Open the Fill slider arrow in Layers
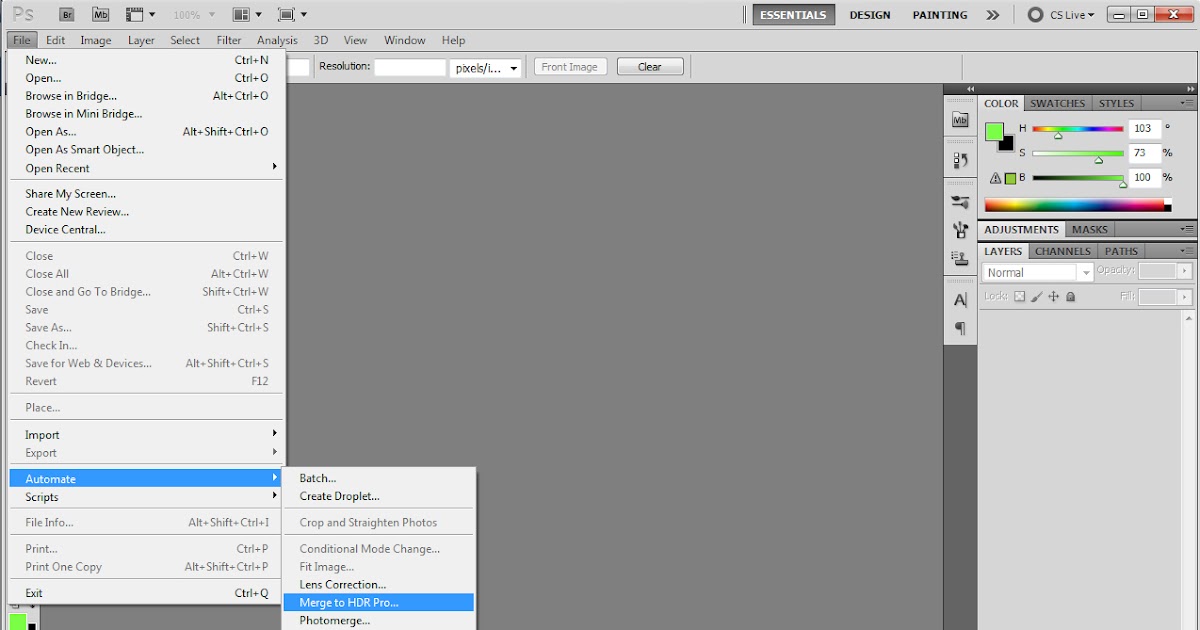The image size is (1200, 630). click(x=1186, y=297)
